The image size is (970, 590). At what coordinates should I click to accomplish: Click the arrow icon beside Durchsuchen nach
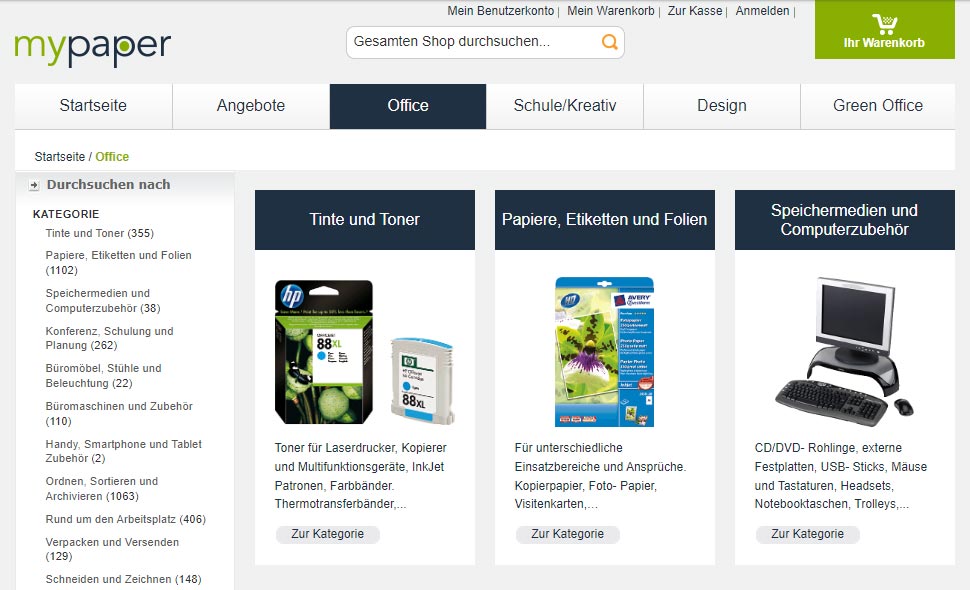[34, 185]
